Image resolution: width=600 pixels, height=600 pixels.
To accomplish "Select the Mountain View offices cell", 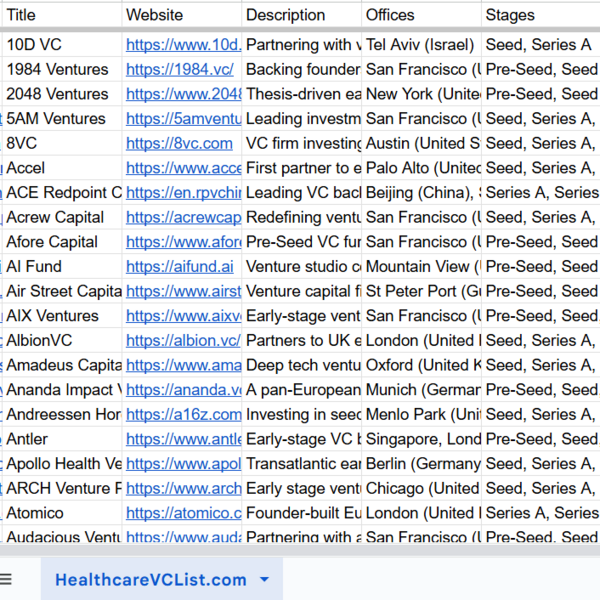I will pyautogui.click(x=421, y=267).
